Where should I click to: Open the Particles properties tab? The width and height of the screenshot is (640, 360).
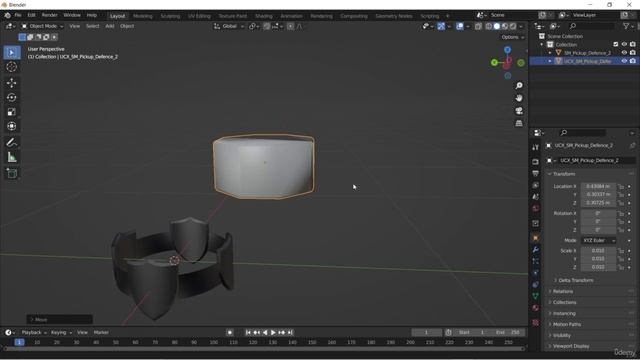click(536, 261)
